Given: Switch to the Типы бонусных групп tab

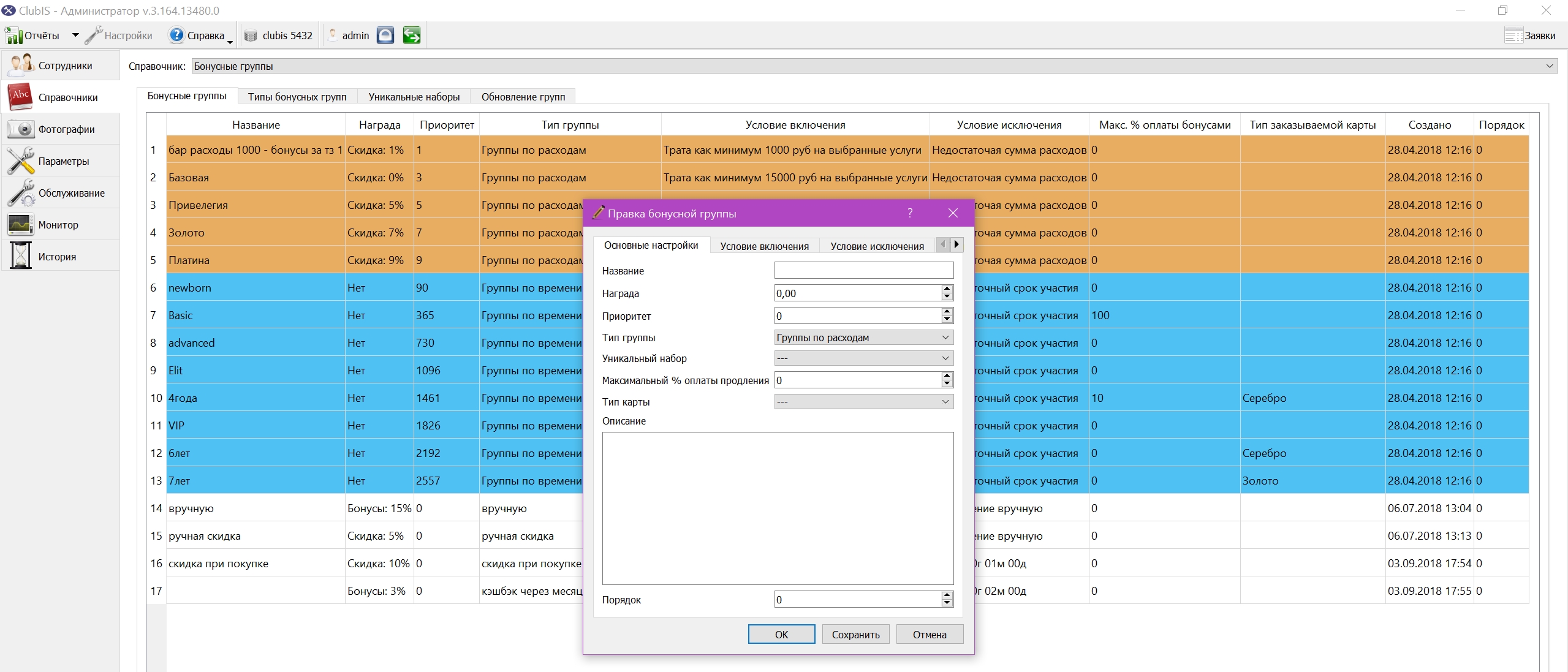Looking at the screenshot, I should [x=297, y=96].
